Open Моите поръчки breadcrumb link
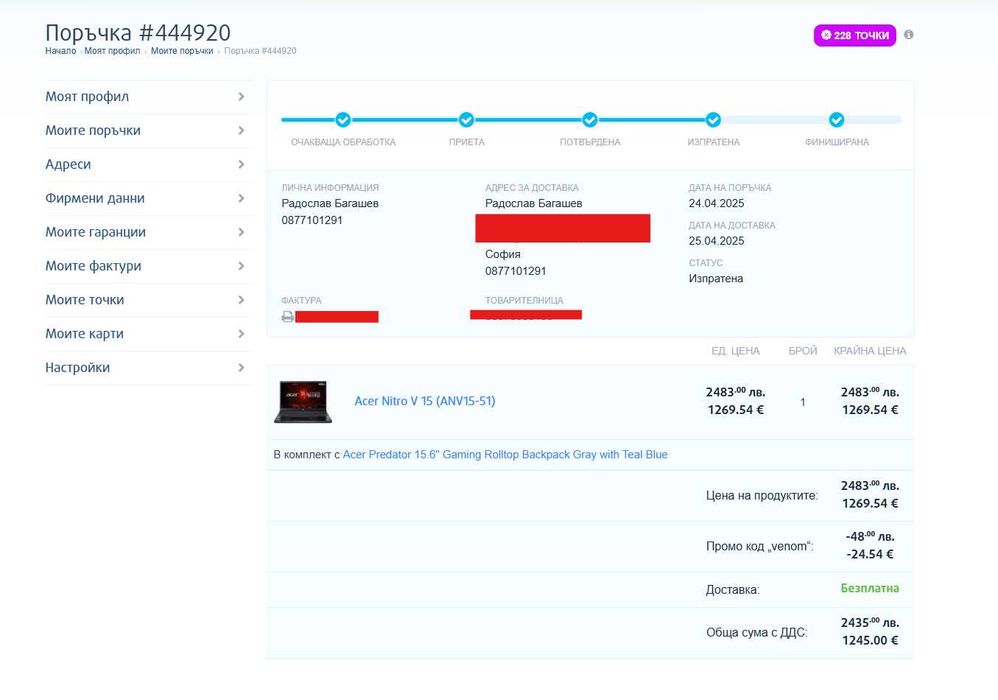The height and width of the screenshot is (700, 998). point(182,51)
